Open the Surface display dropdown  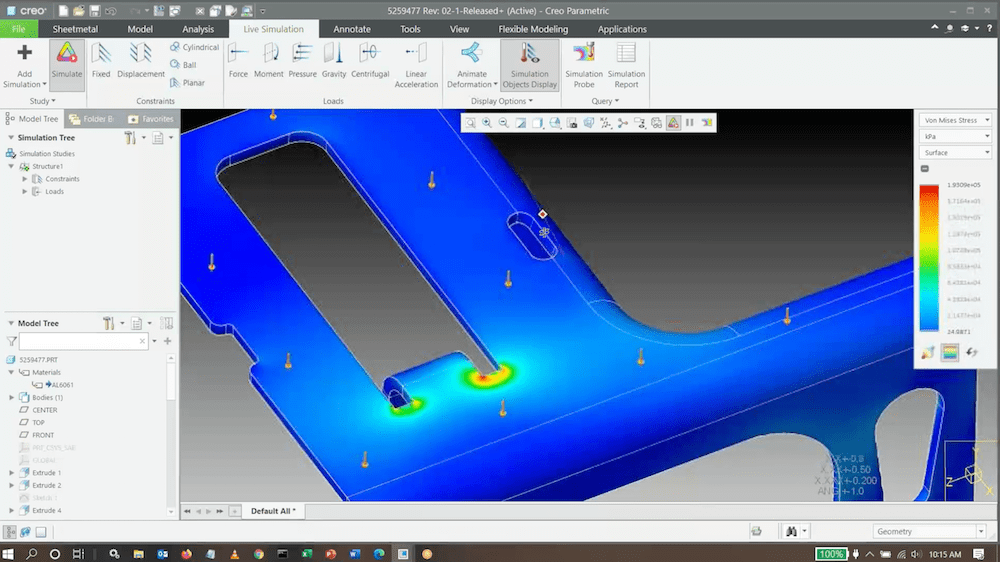(x=955, y=152)
